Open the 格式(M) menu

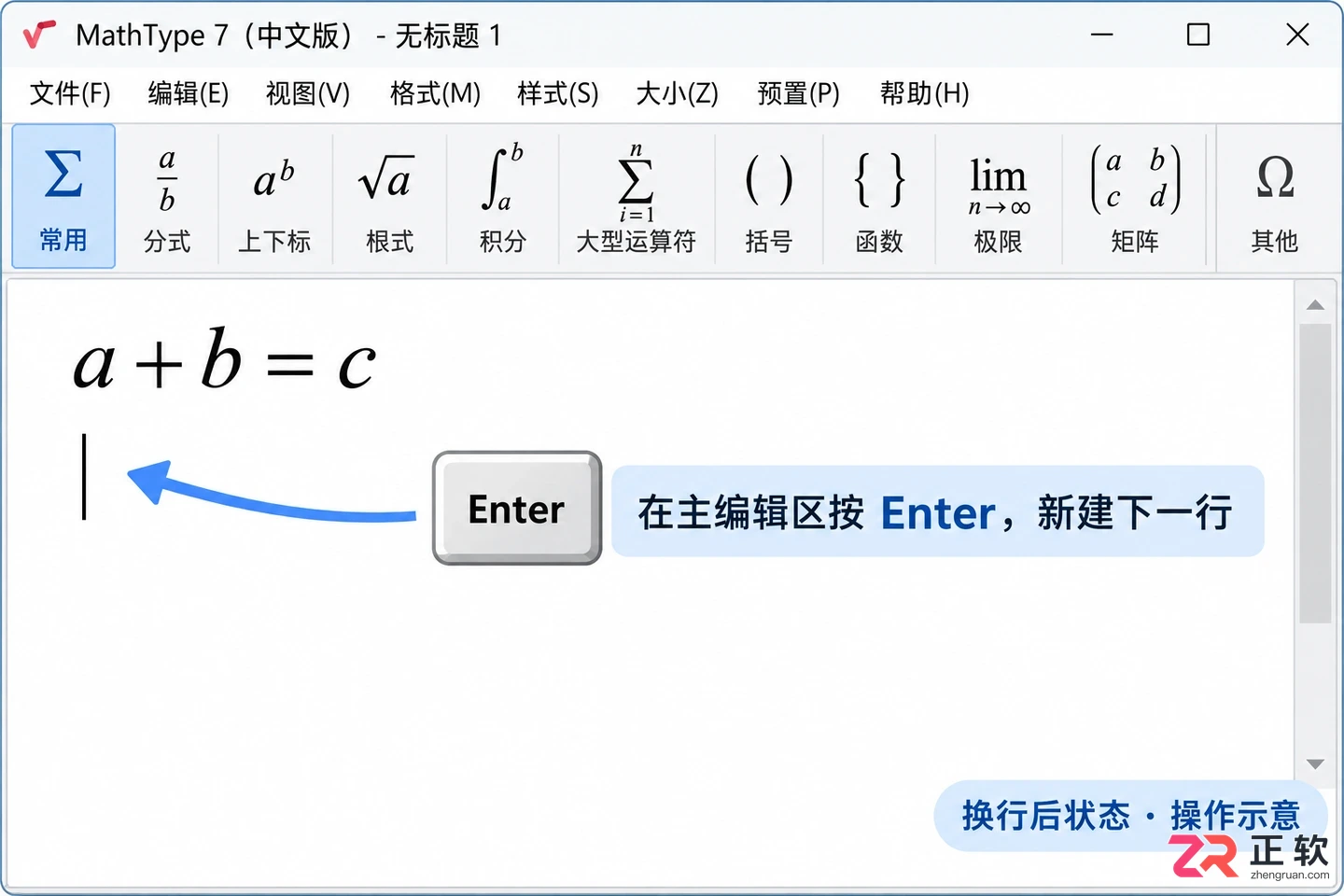(435, 93)
